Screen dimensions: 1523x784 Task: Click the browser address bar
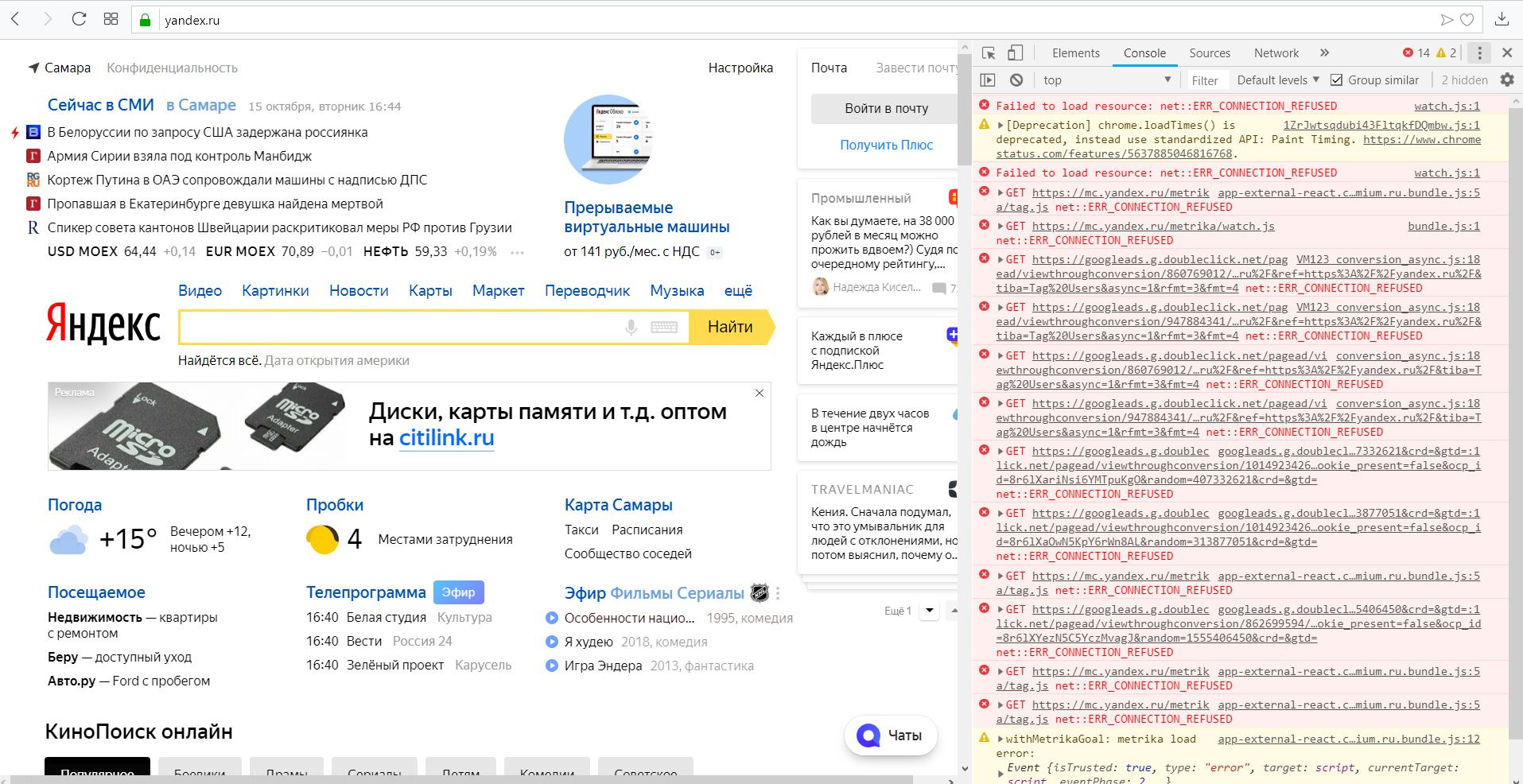pyautogui.click(x=795, y=20)
